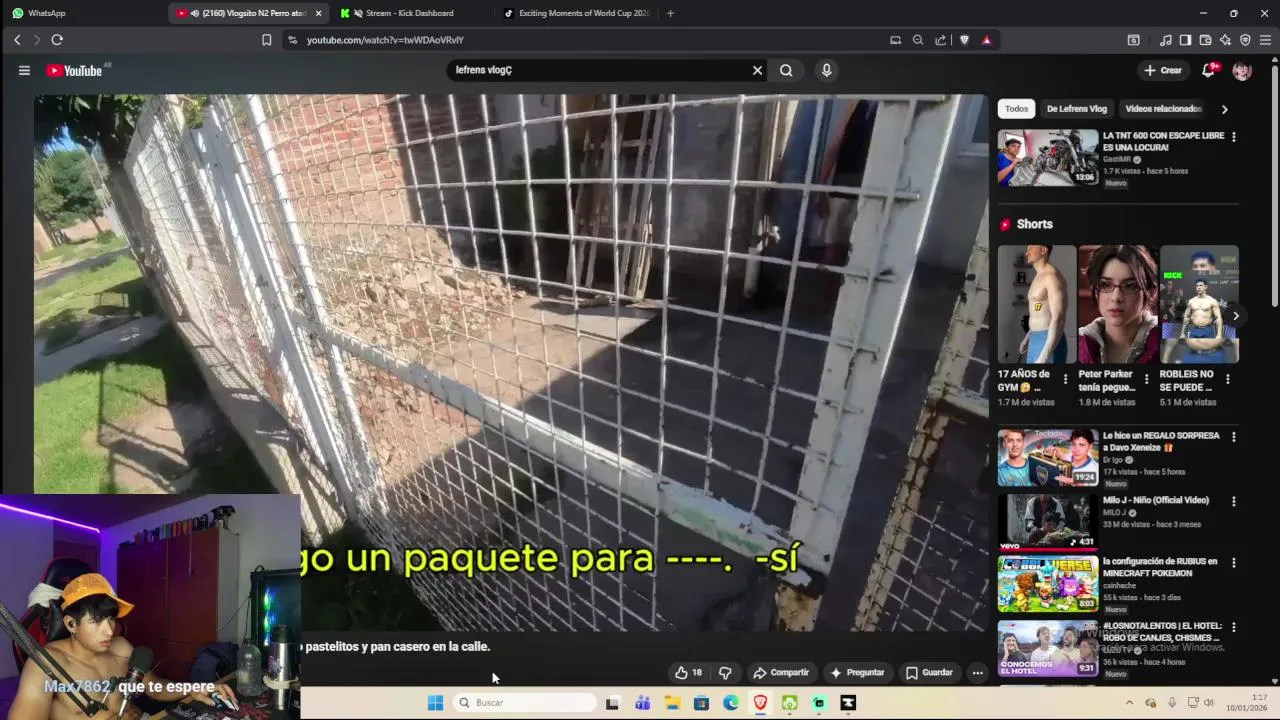
Task: Click share icon in address bar
Action: [x=941, y=40]
